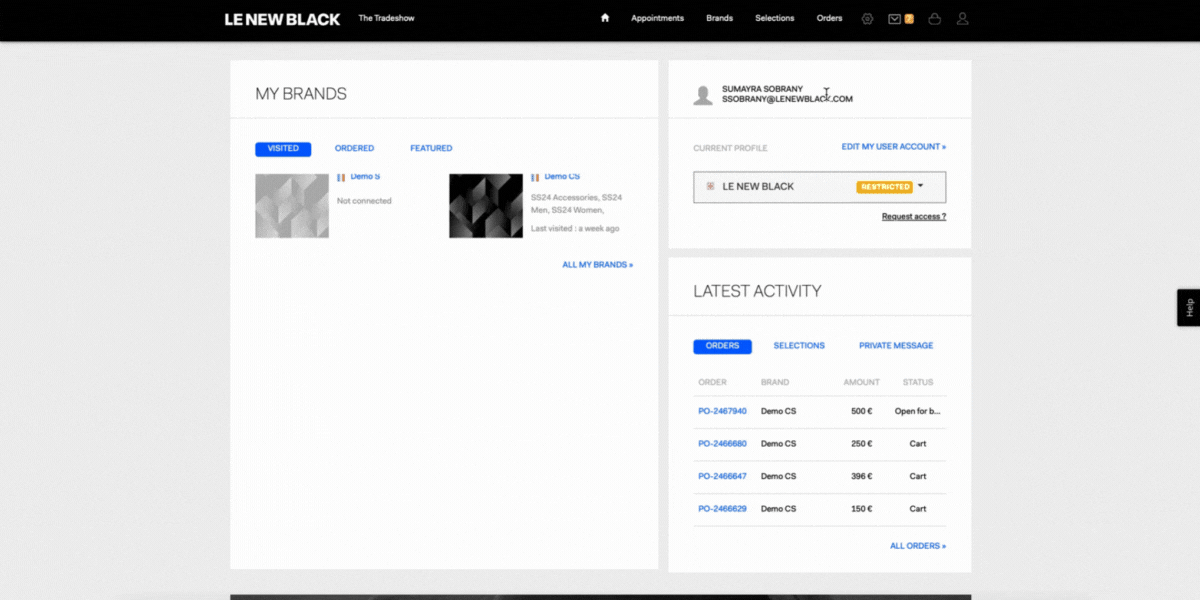
Task: Click the BRAND column header
Action: tap(775, 382)
